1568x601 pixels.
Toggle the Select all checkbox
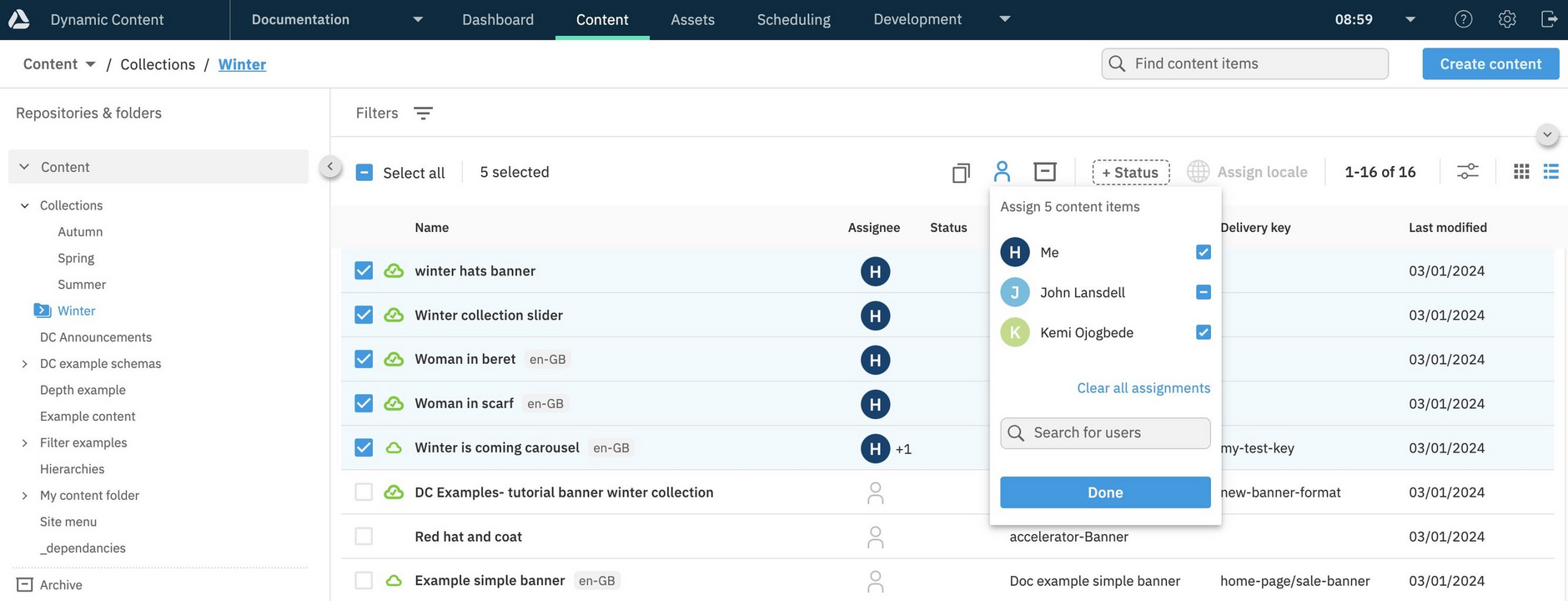click(364, 172)
